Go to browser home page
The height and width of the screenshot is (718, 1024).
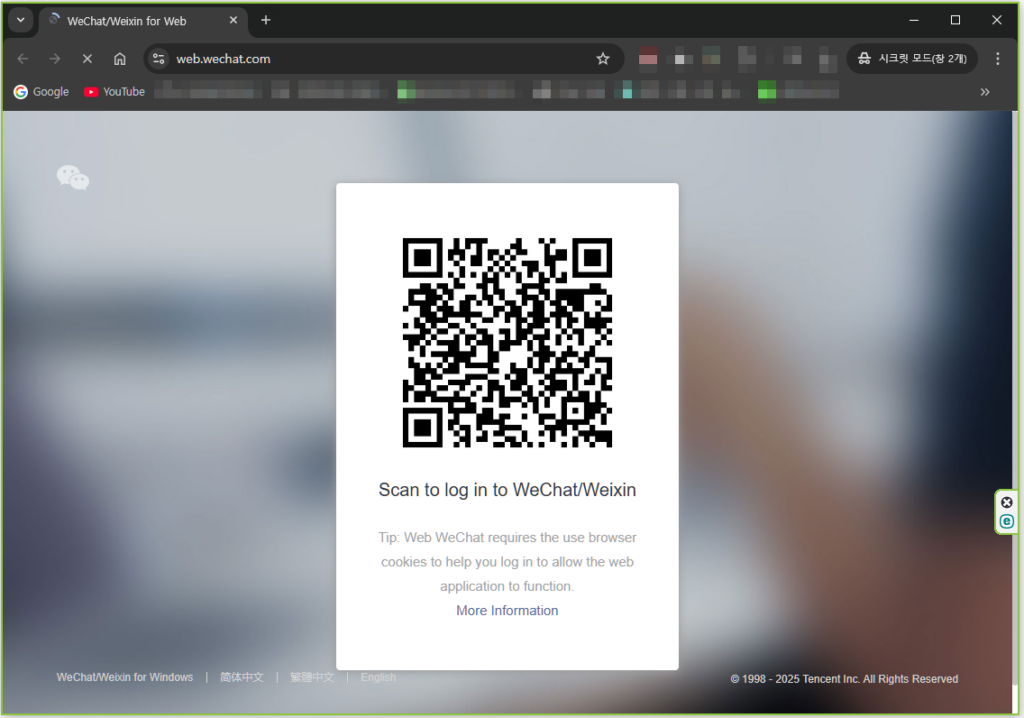tap(120, 59)
